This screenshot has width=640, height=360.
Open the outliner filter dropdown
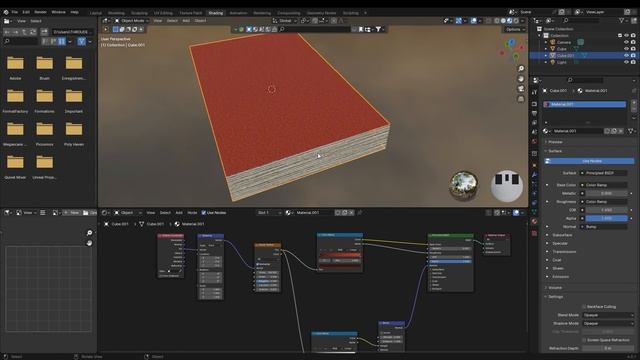coord(623,20)
